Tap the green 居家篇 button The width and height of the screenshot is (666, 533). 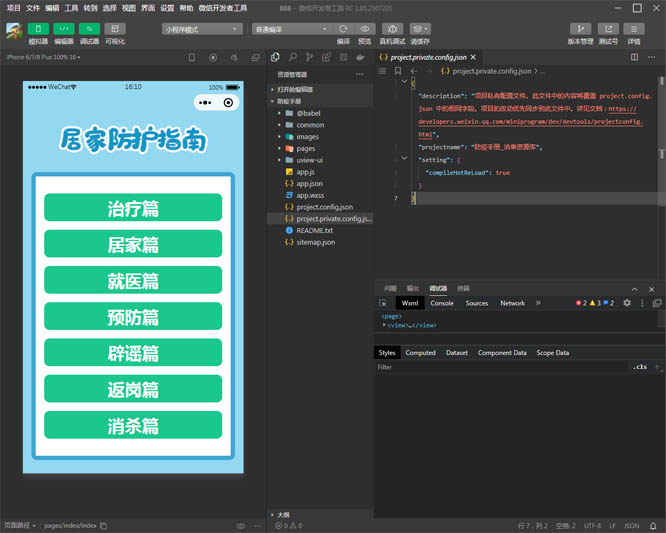pyautogui.click(x=133, y=244)
